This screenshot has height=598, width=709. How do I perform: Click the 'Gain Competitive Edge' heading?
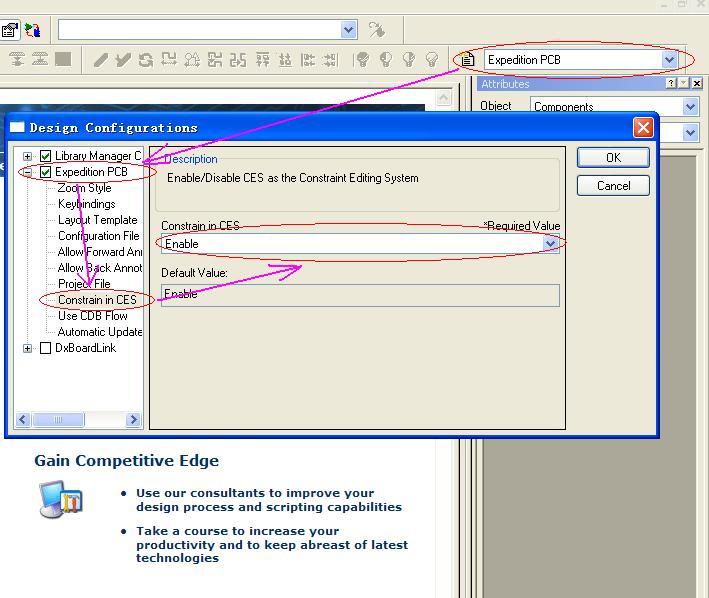(127, 461)
